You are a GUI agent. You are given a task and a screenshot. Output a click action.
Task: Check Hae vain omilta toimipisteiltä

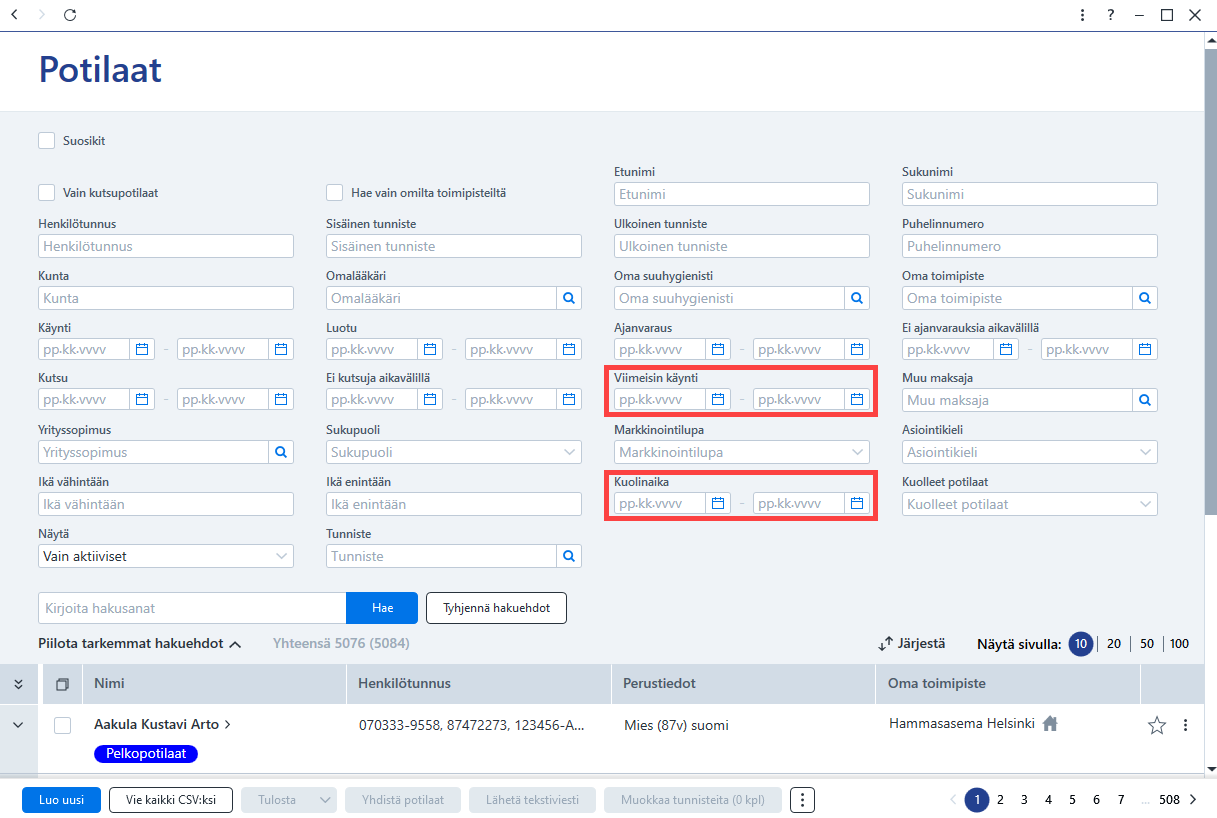[x=334, y=192]
